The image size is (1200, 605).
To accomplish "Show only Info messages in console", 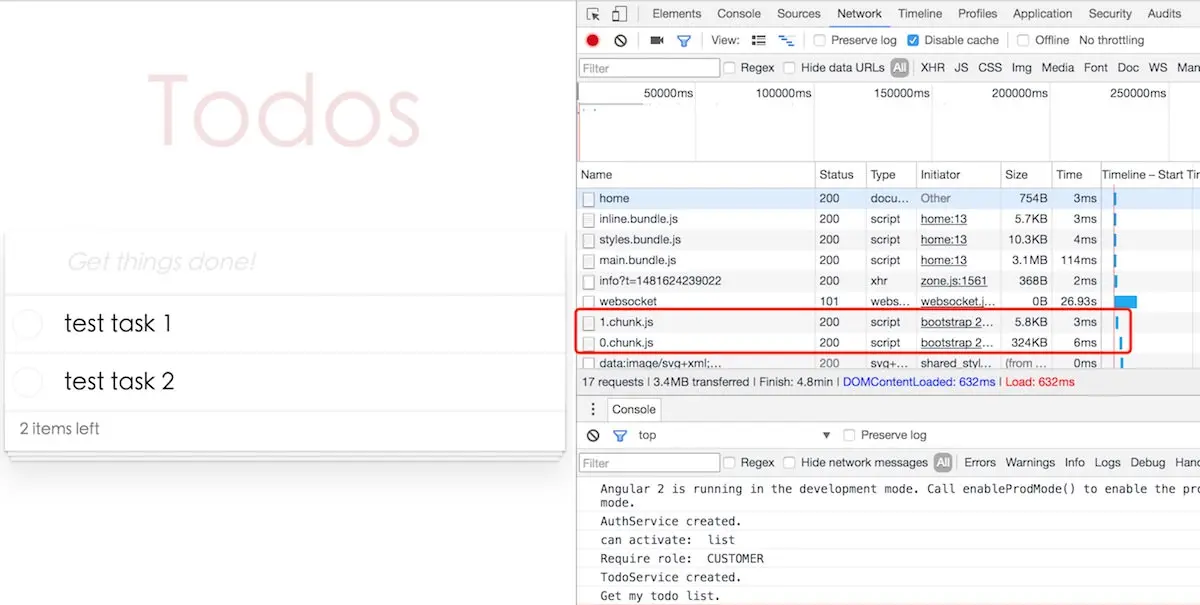I will [1075, 463].
